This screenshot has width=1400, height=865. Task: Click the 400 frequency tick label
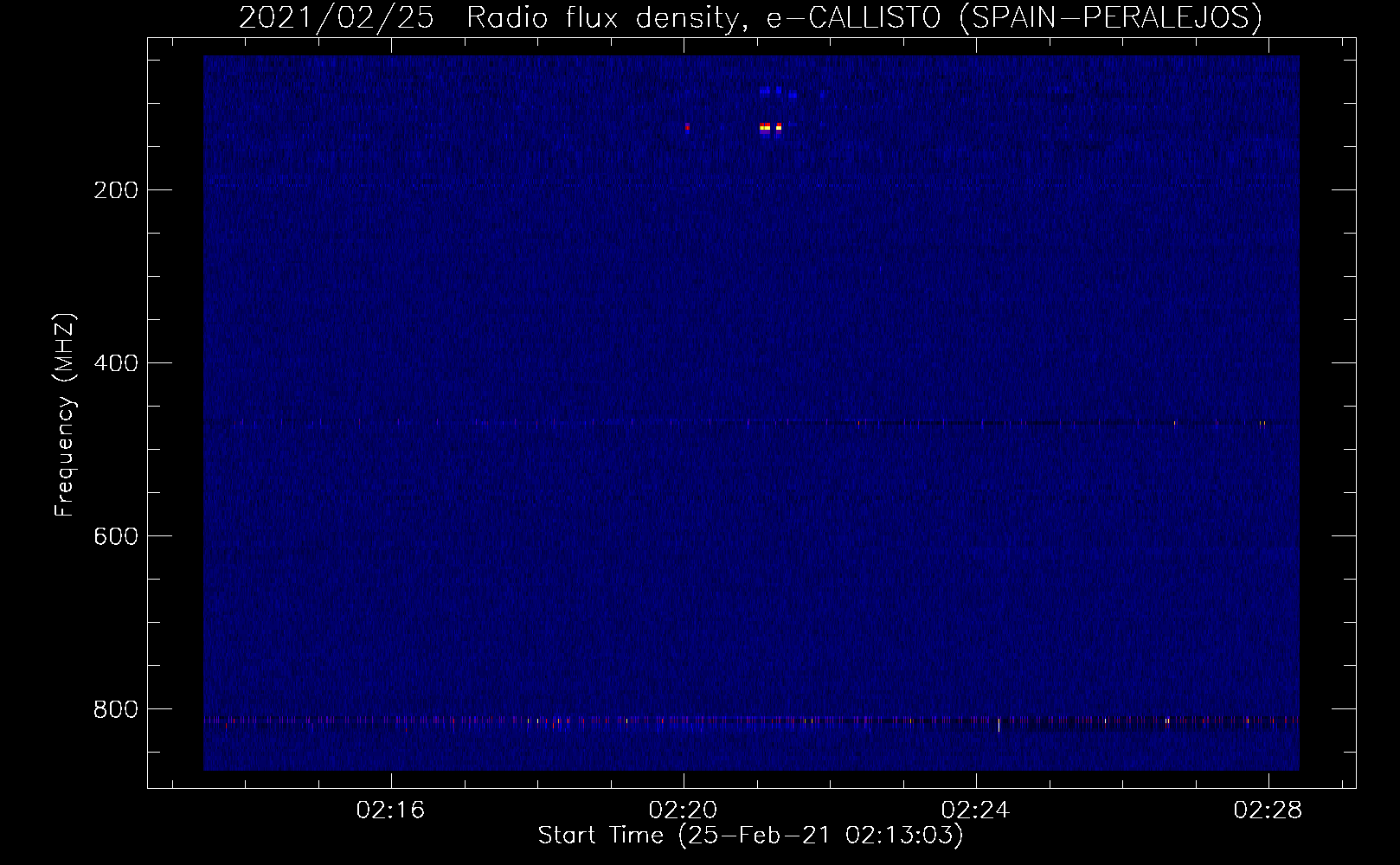coord(114,362)
